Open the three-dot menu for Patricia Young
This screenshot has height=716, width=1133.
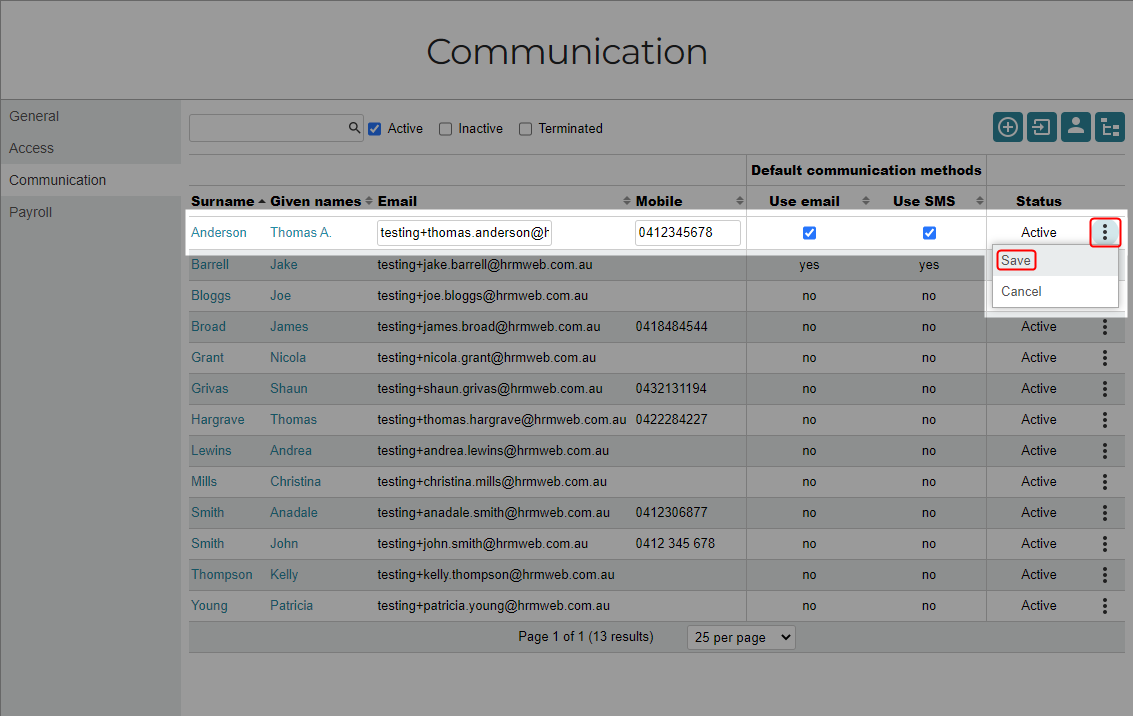coord(1105,606)
